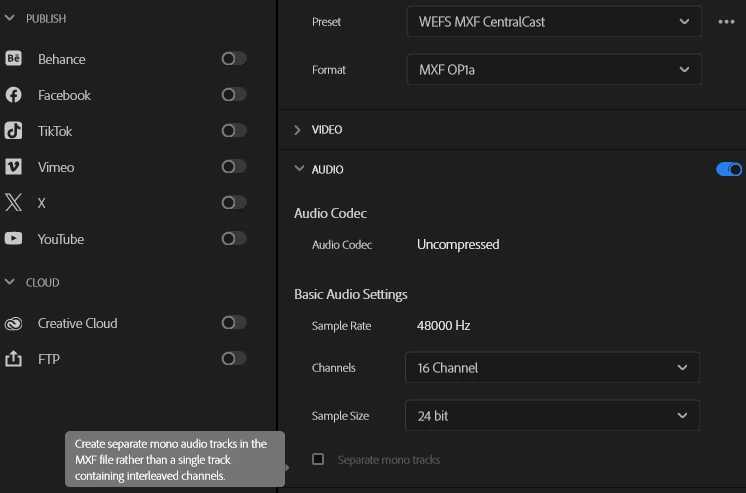Click the Creative Cloud icon
The height and width of the screenshot is (493, 746).
point(14,323)
